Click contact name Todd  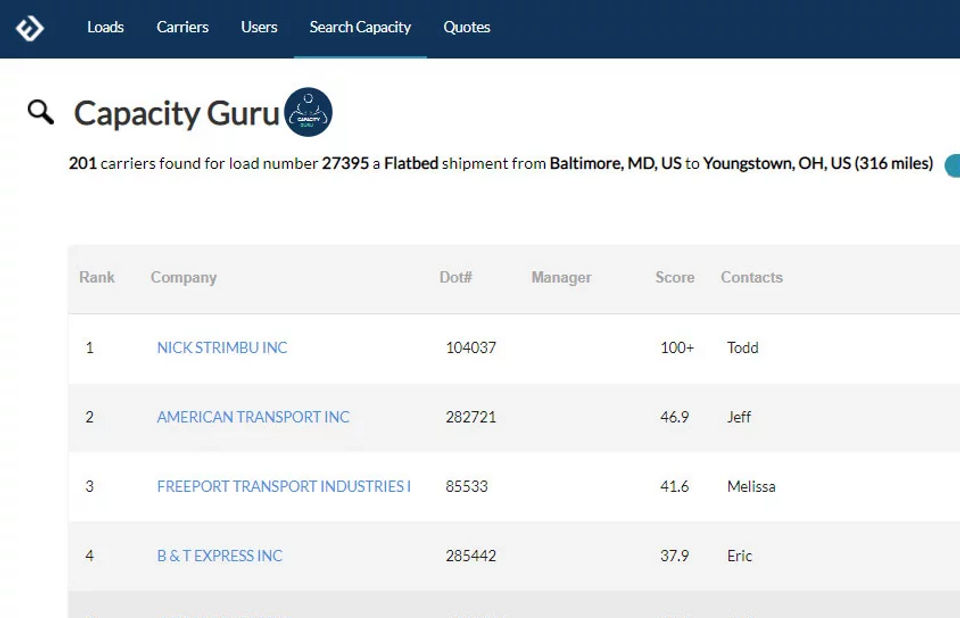coord(743,348)
